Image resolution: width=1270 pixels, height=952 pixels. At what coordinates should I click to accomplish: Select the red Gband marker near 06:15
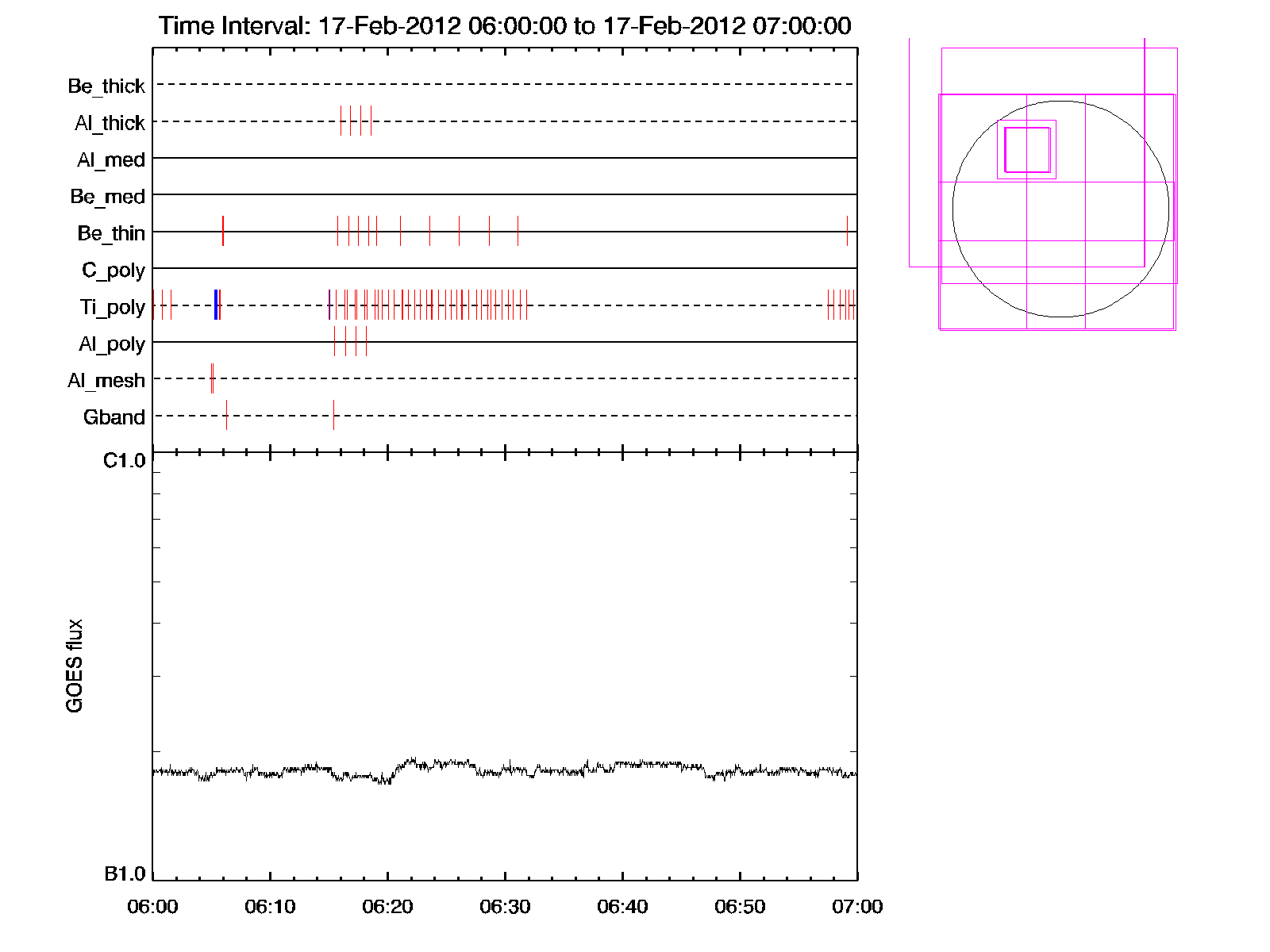[333, 415]
